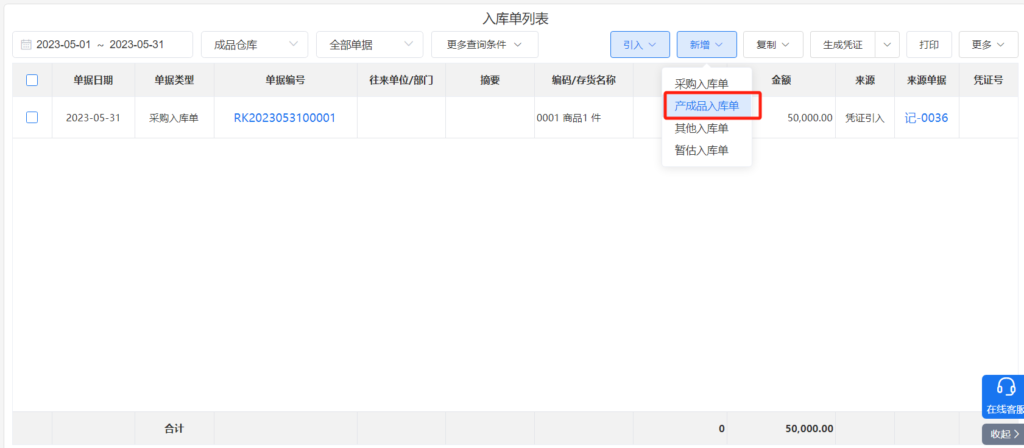
Task: Choose 其他入库单 from the 新增 menu
Action: click(701, 129)
